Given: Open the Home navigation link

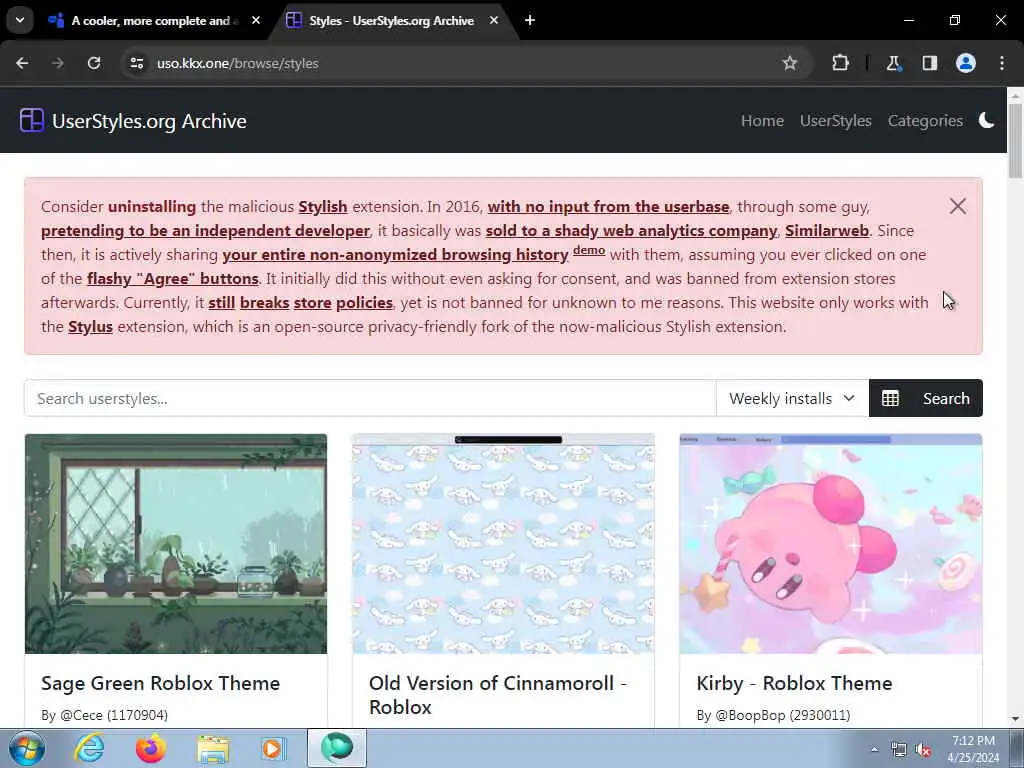Looking at the screenshot, I should click(x=762, y=121).
